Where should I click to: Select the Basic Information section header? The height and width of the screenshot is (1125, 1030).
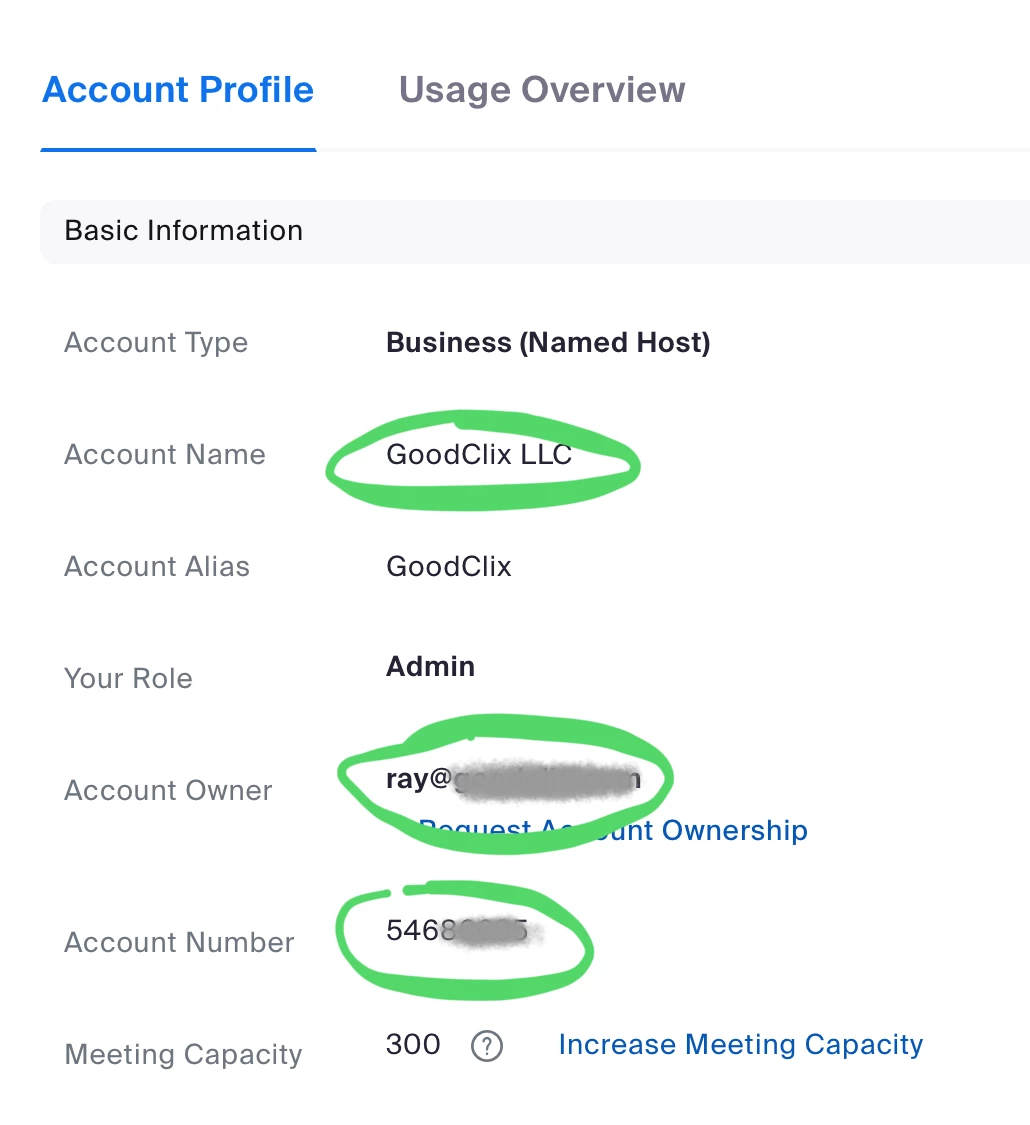coord(535,232)
